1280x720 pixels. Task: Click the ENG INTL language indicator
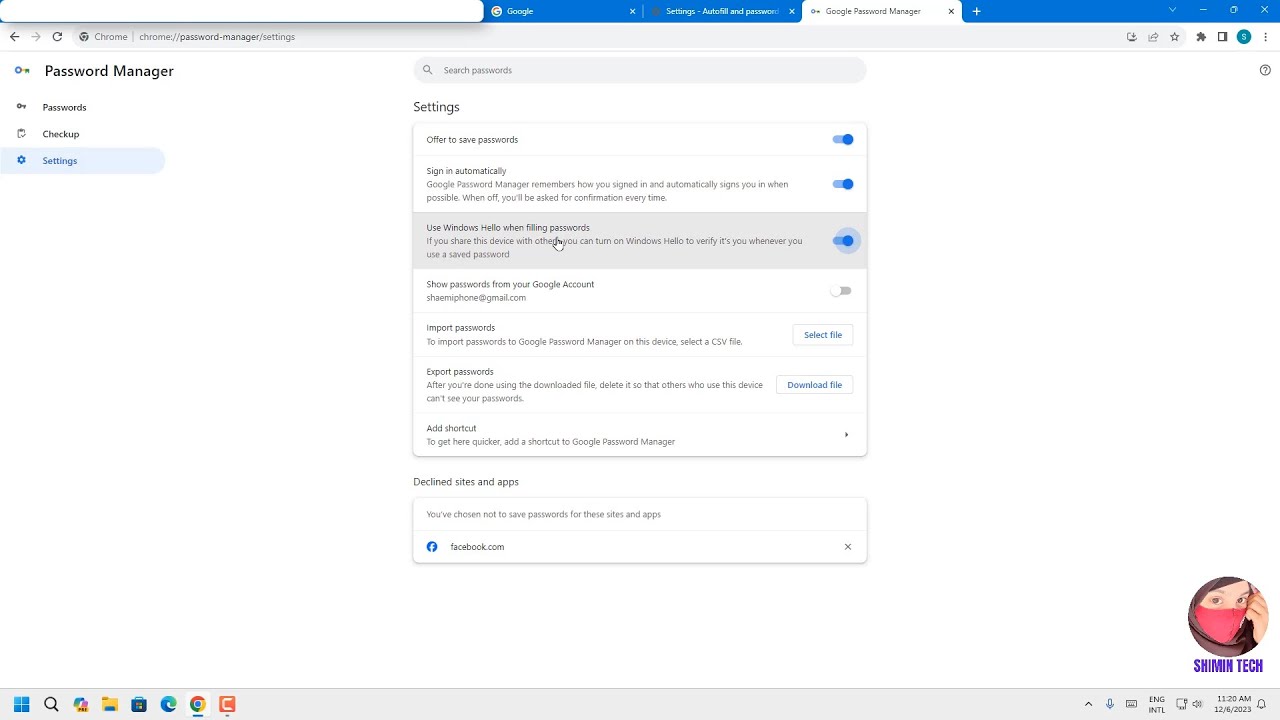(x=1157, y=704)
